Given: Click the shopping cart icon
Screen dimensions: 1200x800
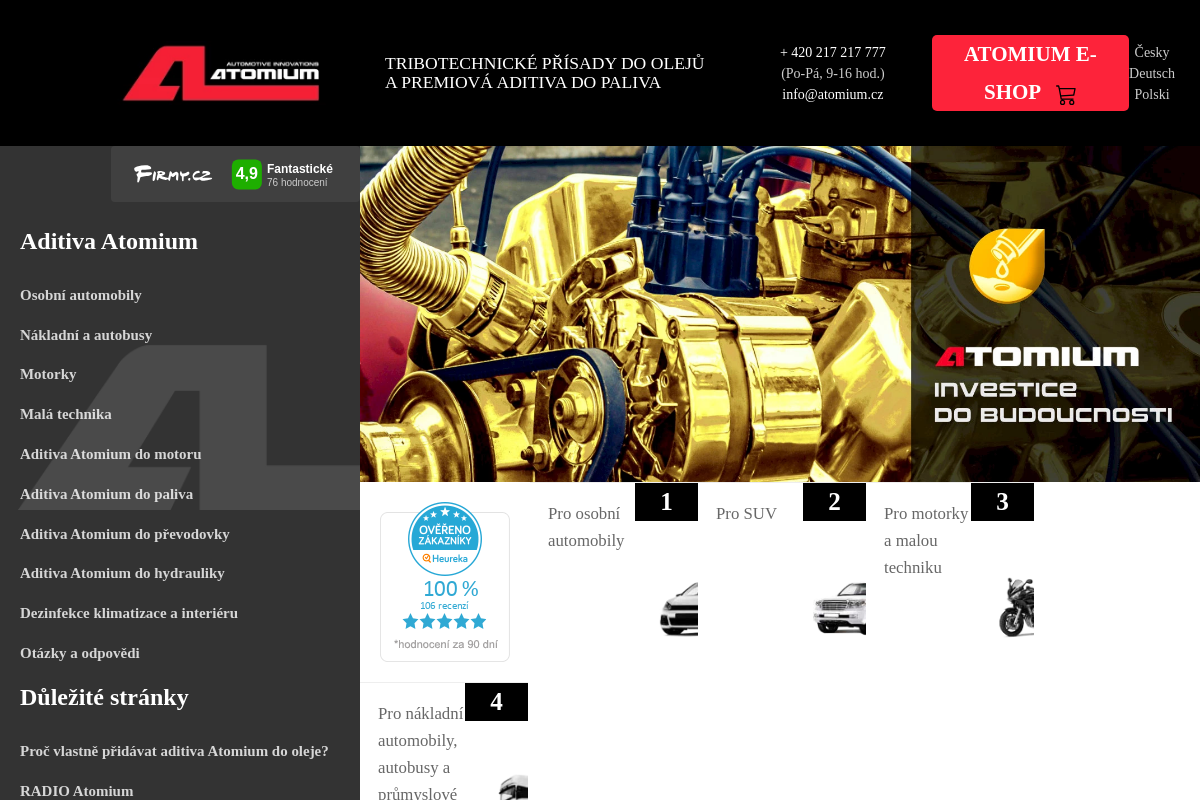Looking at the screenshot, I should coord(1066,95).
